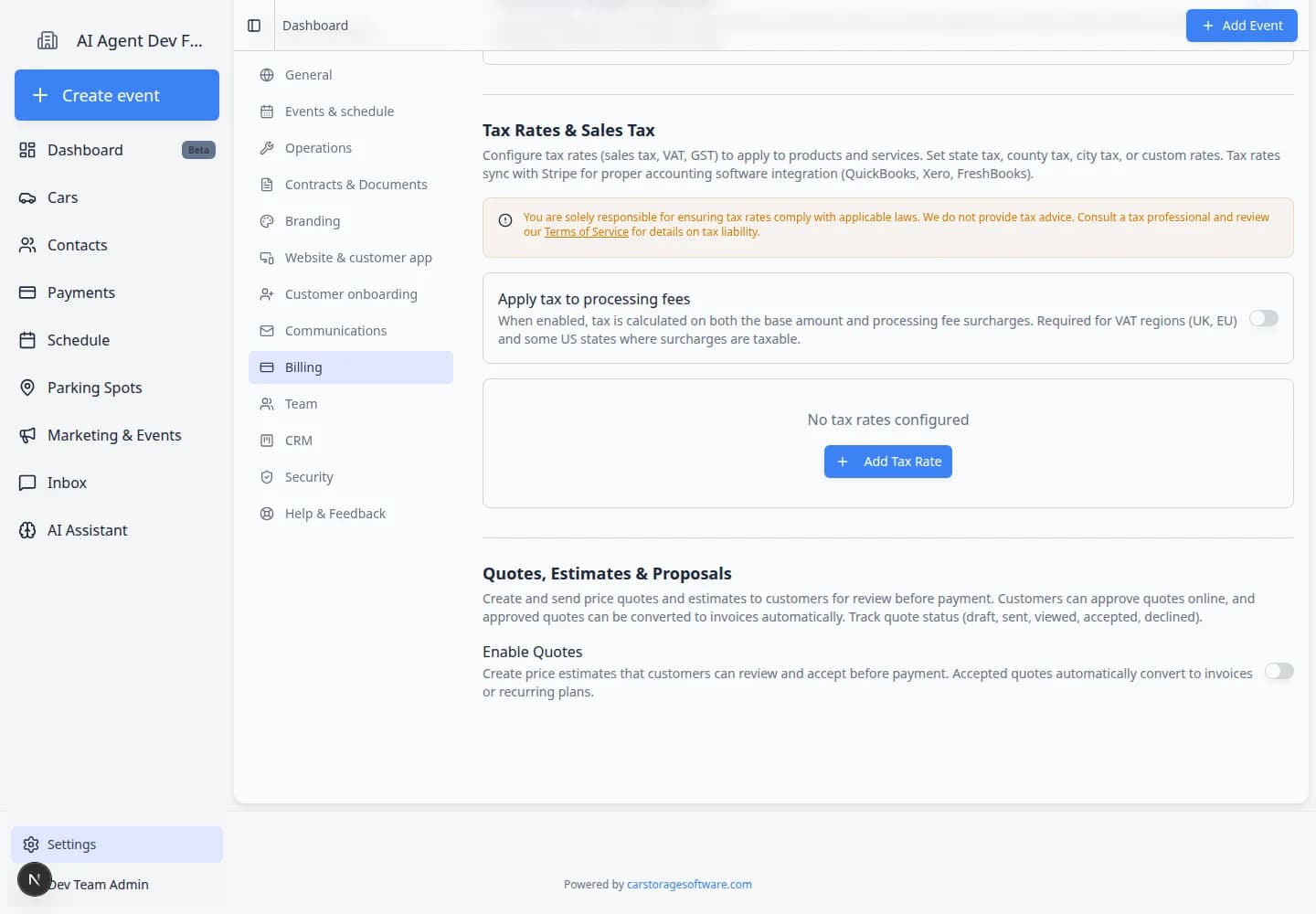This screenshot has height=914, width=1316.
Task: Click the Create event button
Action: tap(117, 95)
